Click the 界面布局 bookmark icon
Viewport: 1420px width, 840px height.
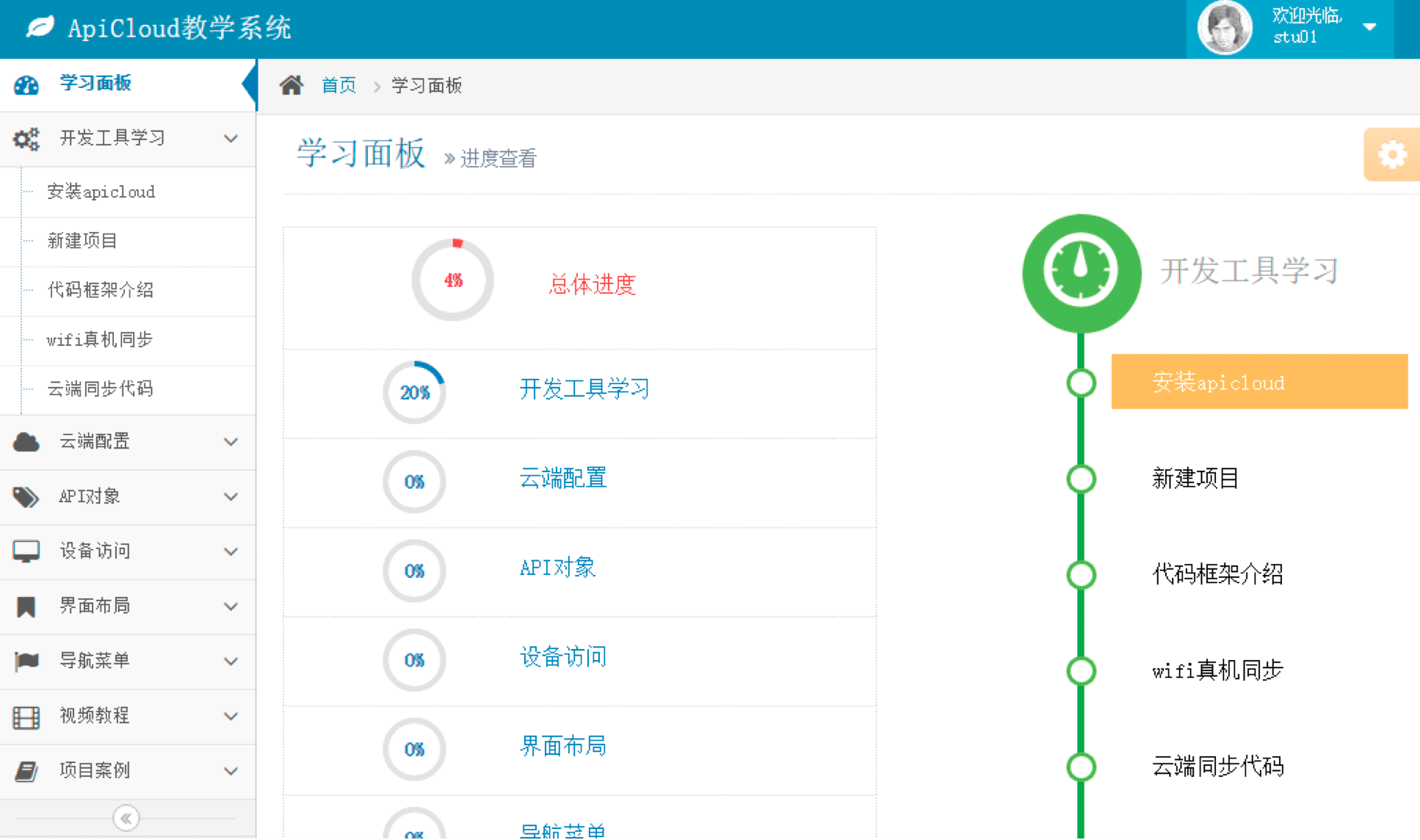[26, 607]
